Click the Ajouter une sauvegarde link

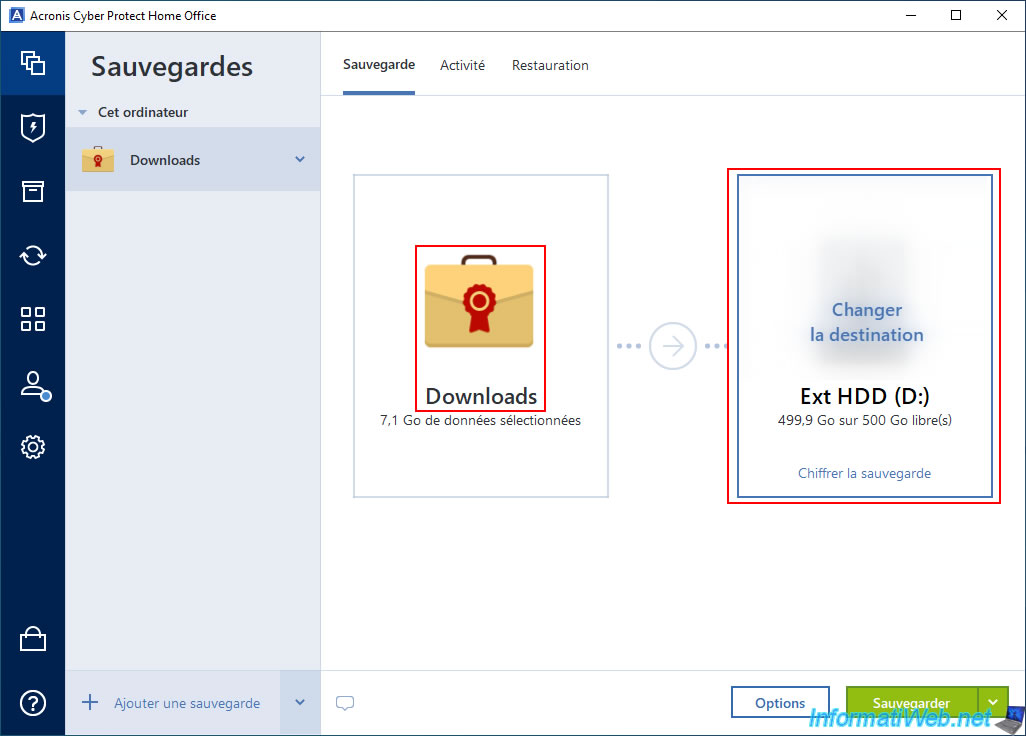click(187, 703)
